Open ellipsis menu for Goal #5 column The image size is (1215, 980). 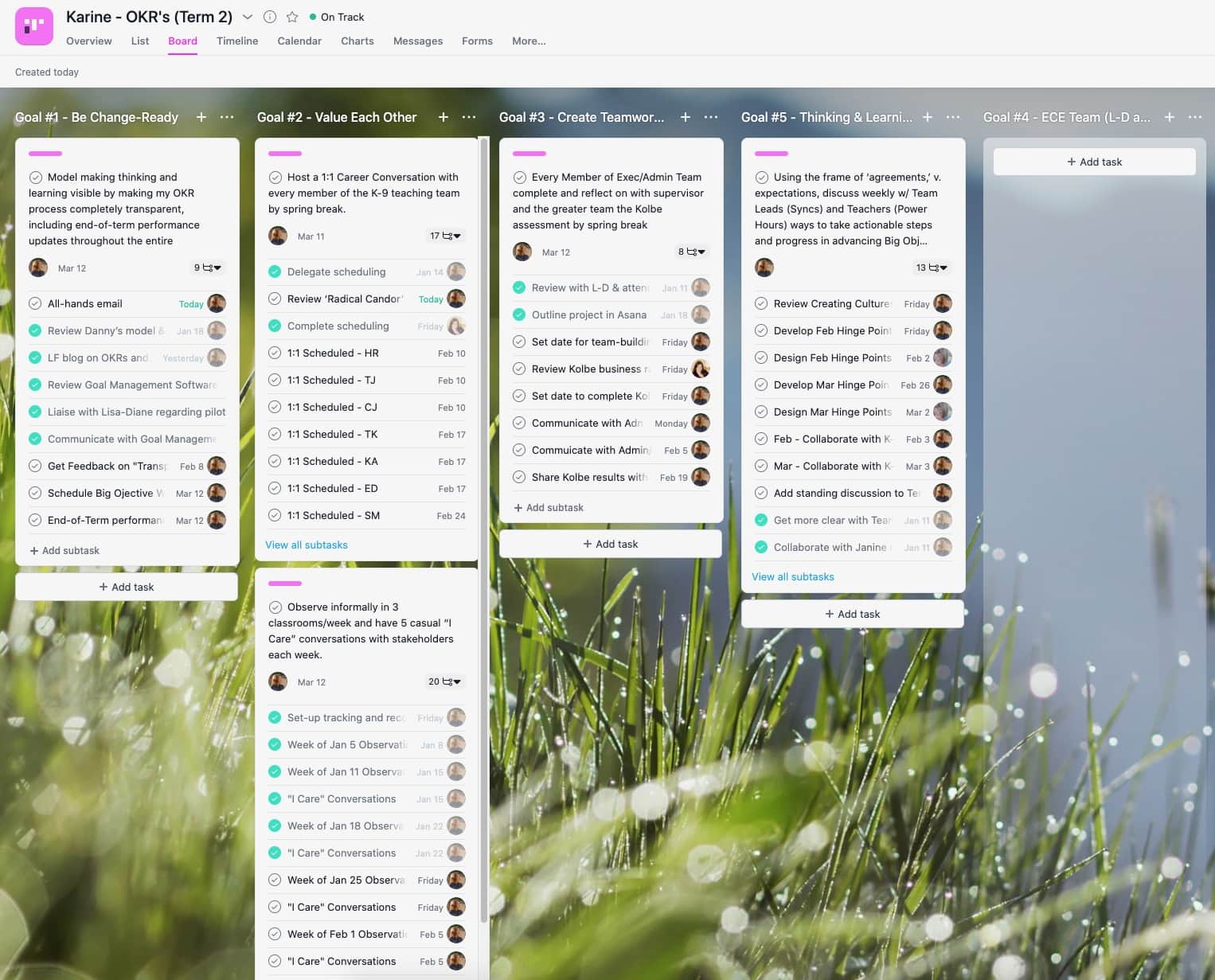[953, 117]
